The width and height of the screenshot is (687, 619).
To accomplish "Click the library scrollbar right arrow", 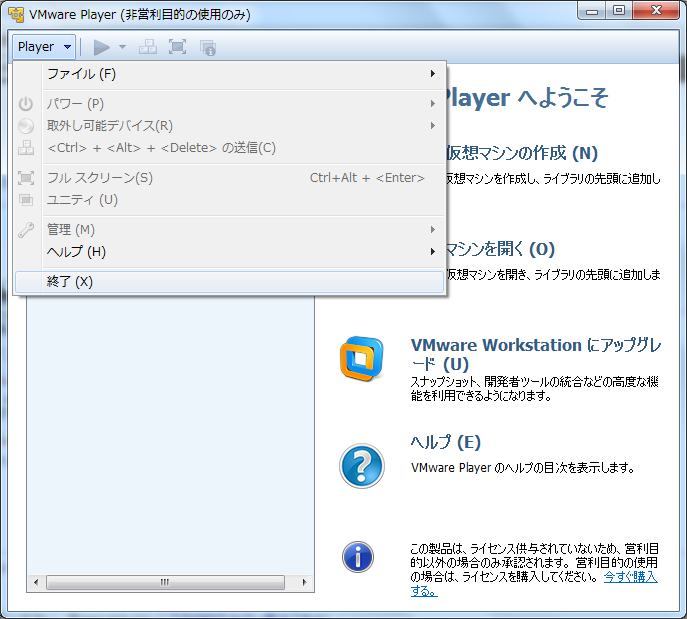I will 306,582.
